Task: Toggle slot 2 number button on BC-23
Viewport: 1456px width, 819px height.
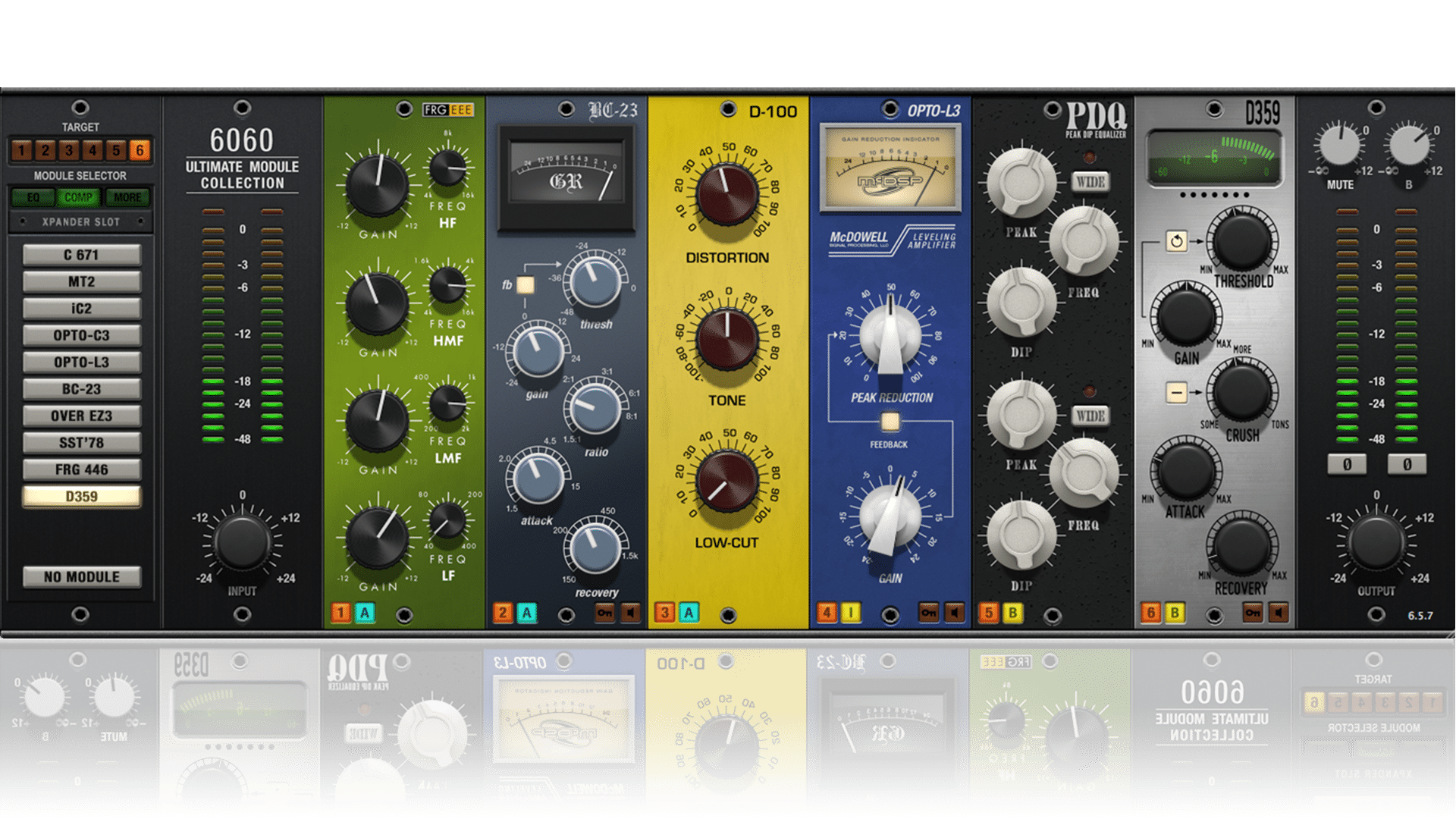Action: click(503, 613)
